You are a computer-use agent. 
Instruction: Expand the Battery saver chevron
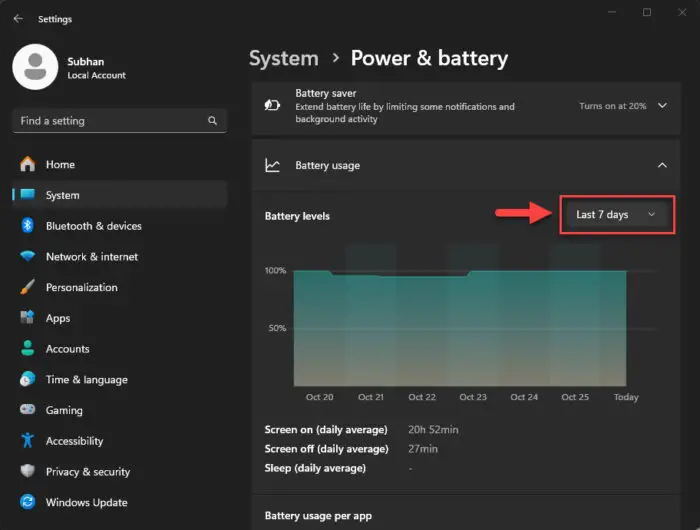(662, 106)
